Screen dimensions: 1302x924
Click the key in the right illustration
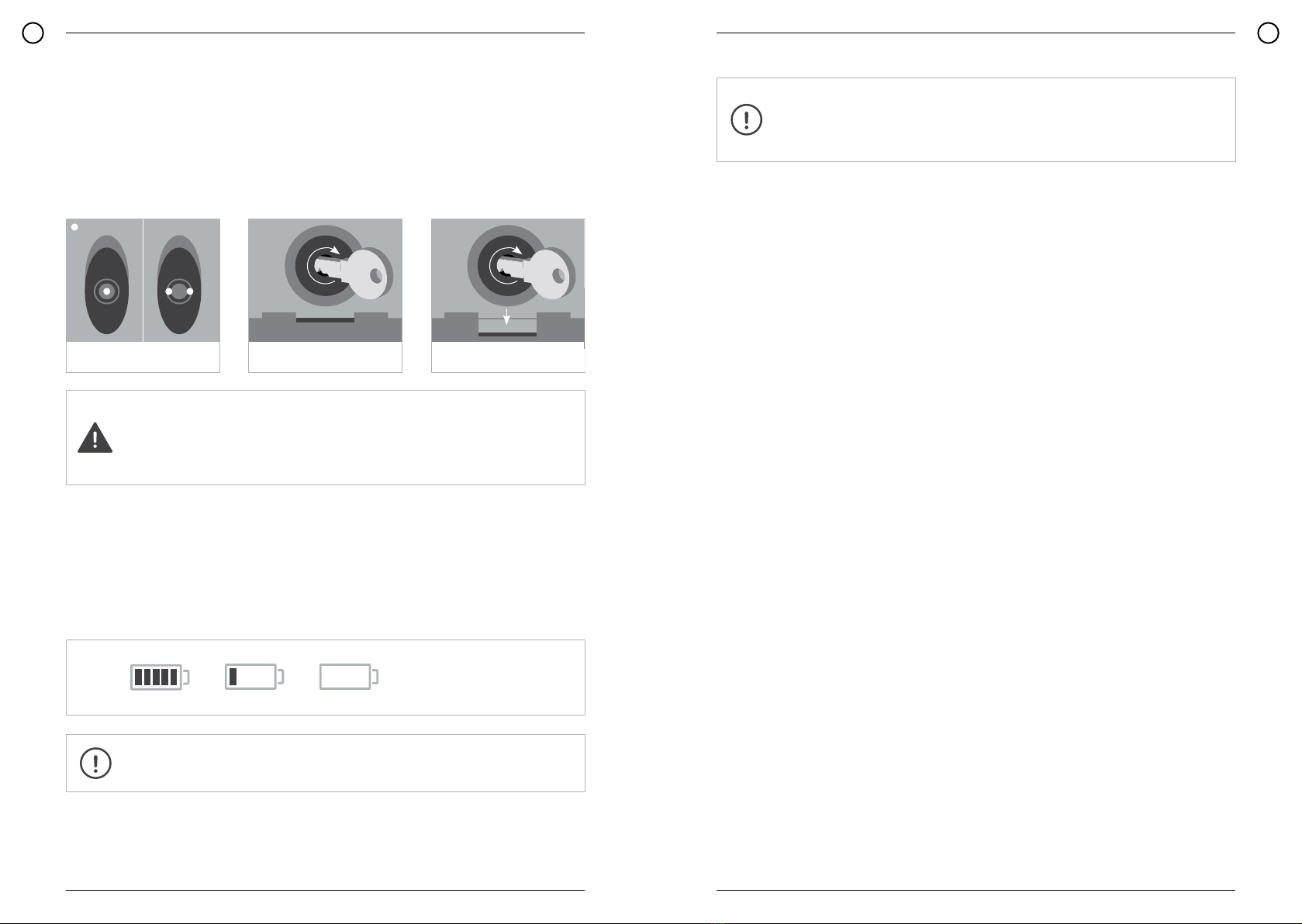tap(536, 274)
